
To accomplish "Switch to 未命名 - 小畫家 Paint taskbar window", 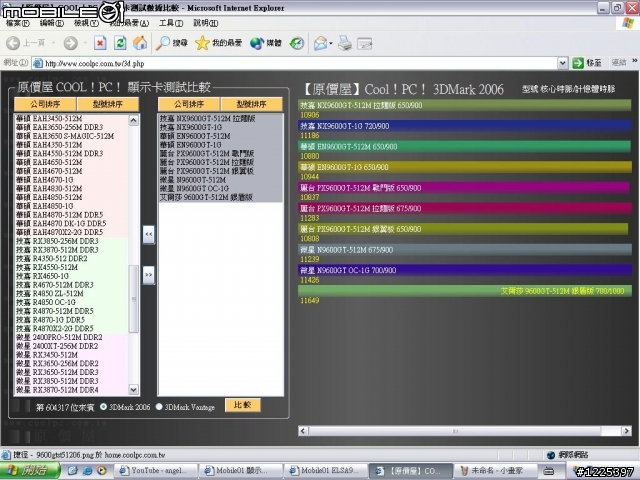I will pyautogui.click(x=494, y=471).
